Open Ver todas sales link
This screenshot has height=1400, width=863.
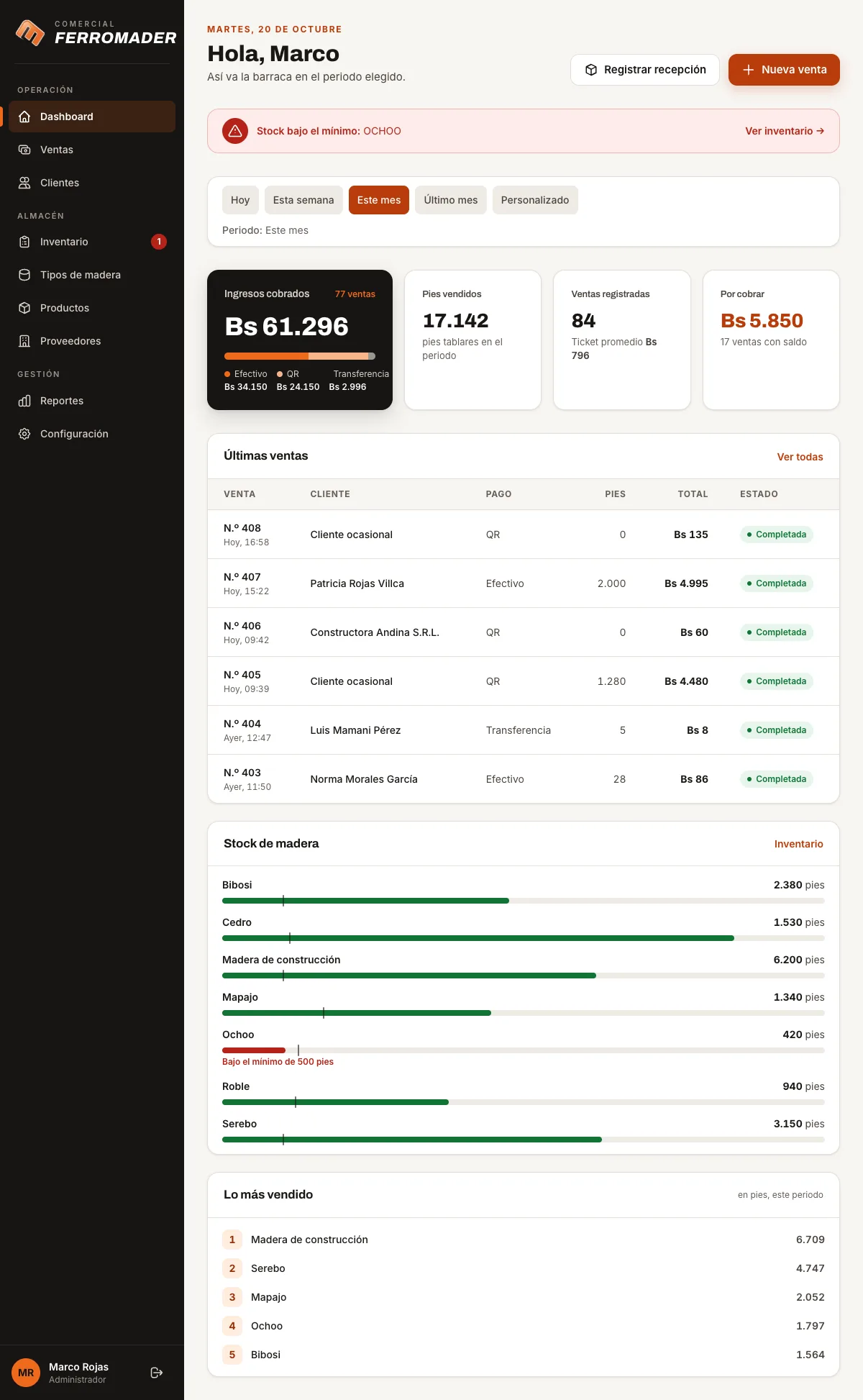pos(800,457)
